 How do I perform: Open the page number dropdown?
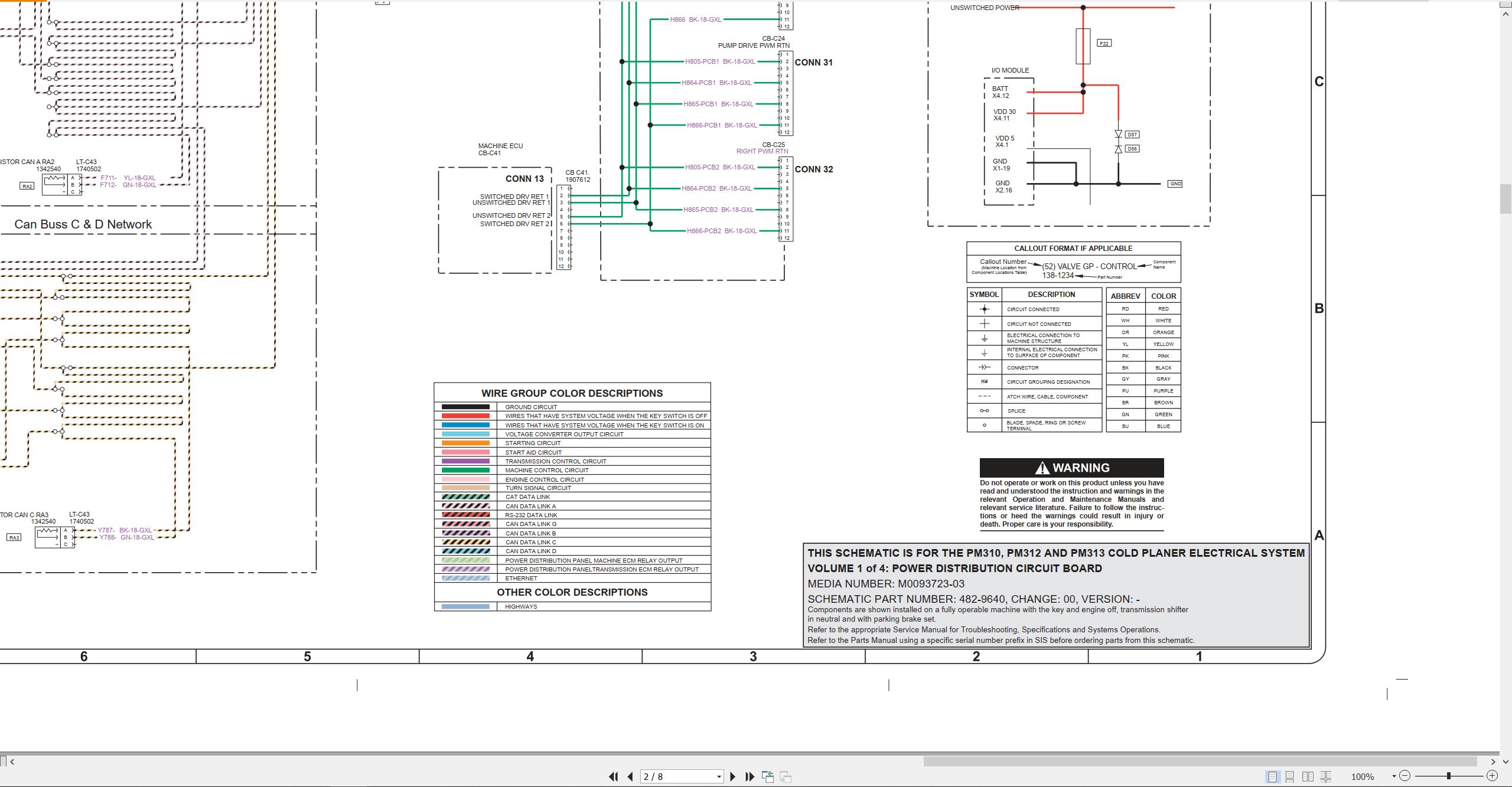pyautogui.click(x=719, y=777)
